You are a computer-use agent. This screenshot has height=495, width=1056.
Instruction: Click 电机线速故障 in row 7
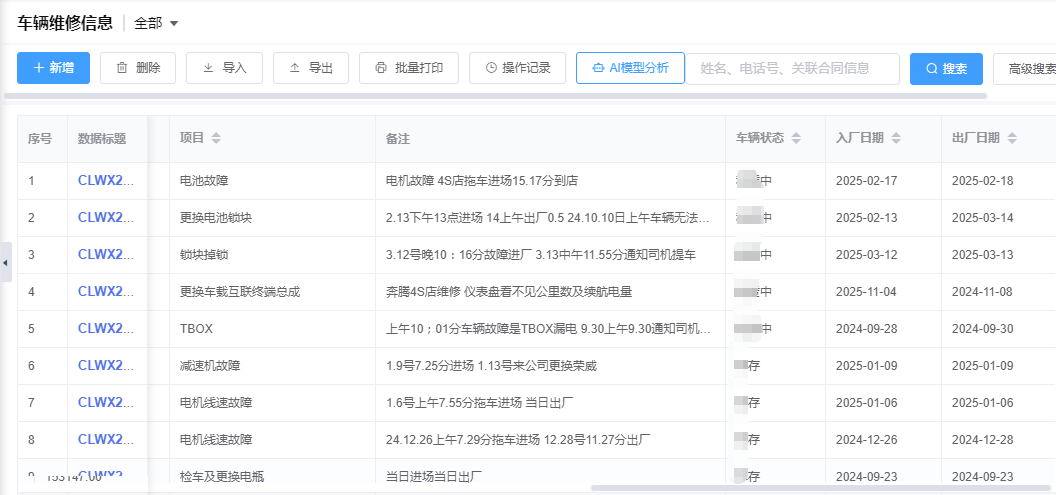point(216,403)
